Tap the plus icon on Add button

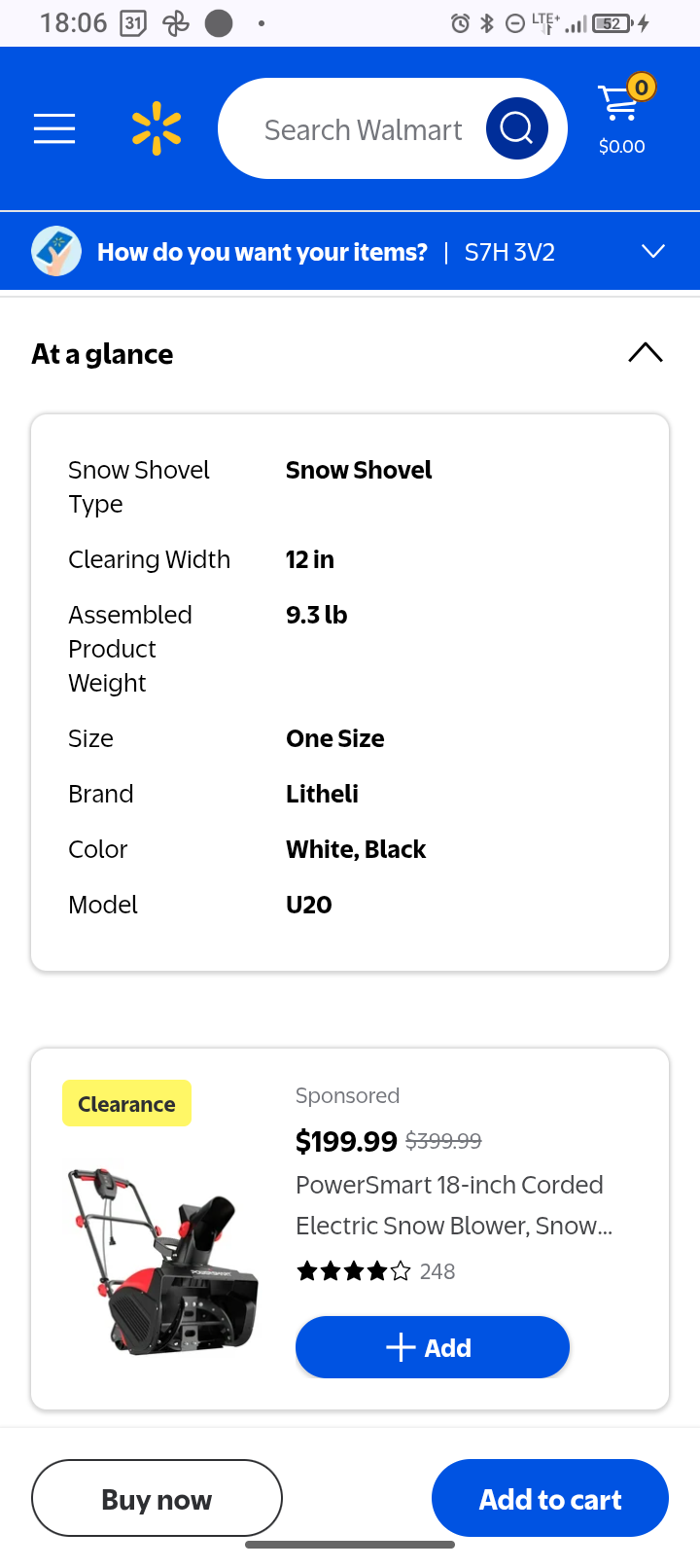click(x=401, y=1347)
